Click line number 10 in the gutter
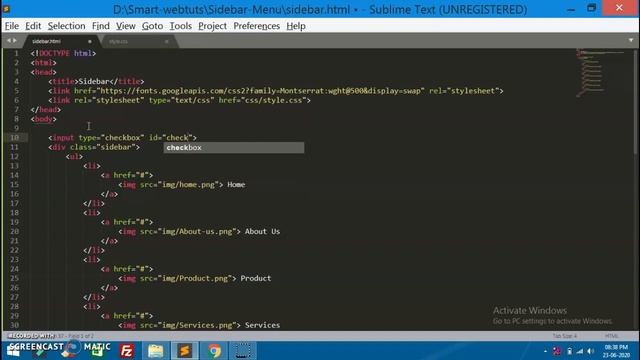 [15, 138]
